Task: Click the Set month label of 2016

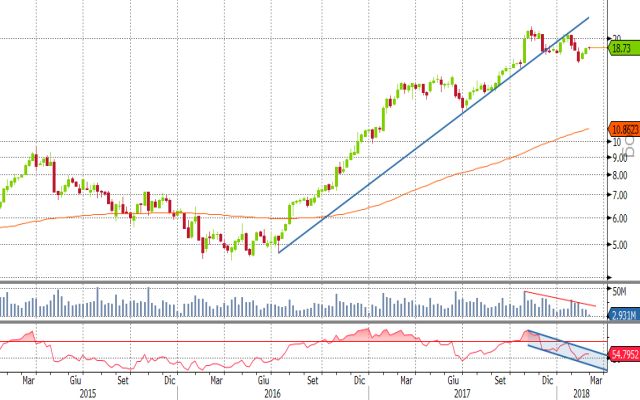Action: point(312,380)
